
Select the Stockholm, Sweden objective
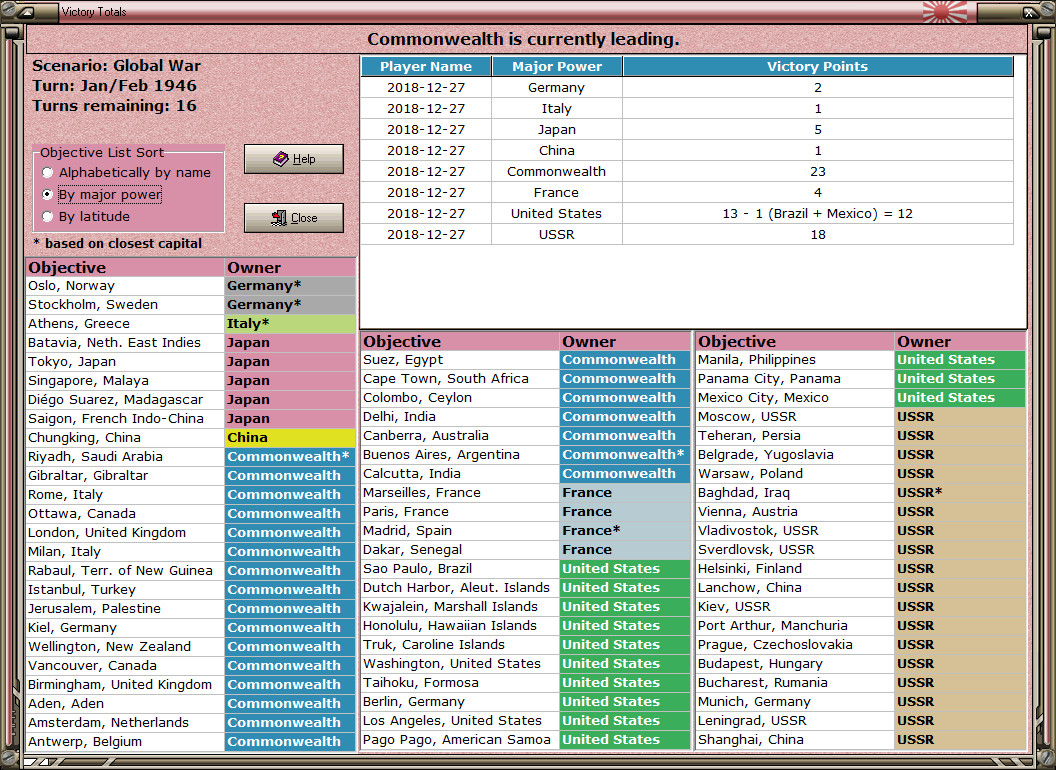[x=125, y=304]
